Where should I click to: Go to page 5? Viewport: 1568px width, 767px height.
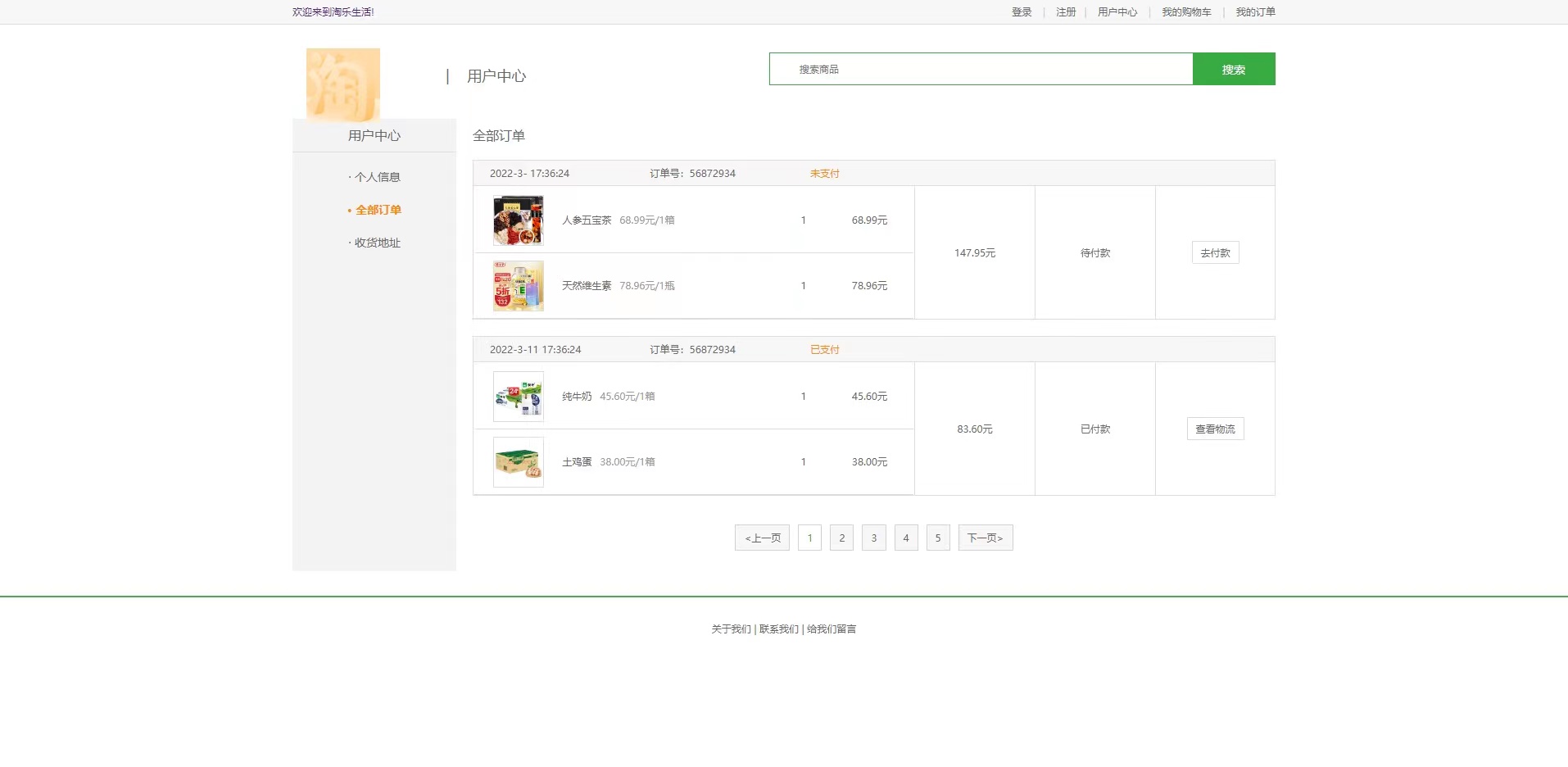tap(938, 538)
